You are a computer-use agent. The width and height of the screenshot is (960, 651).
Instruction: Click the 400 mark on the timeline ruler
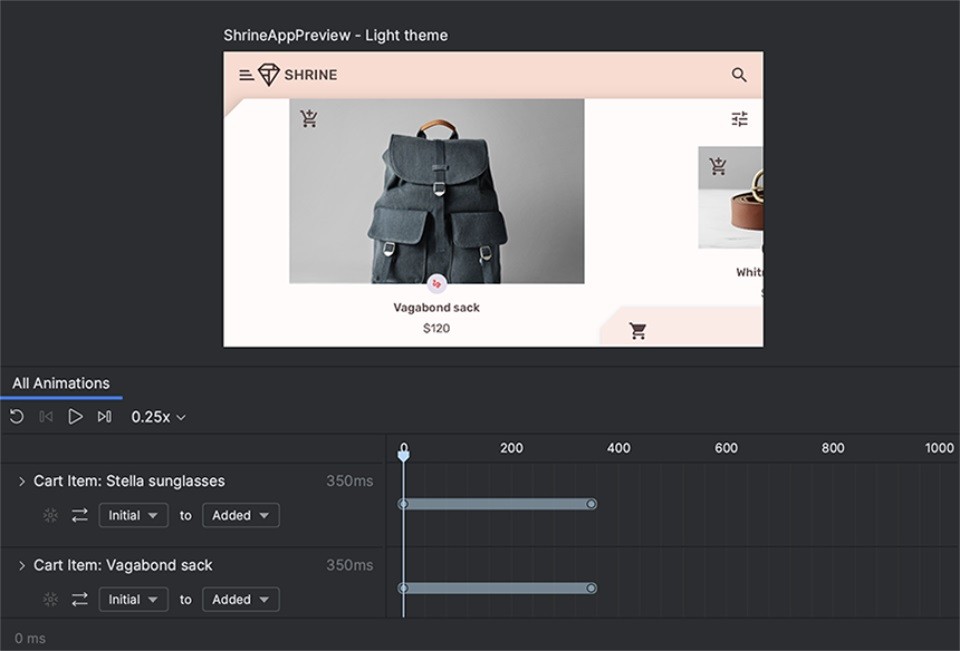click(618, 448)
